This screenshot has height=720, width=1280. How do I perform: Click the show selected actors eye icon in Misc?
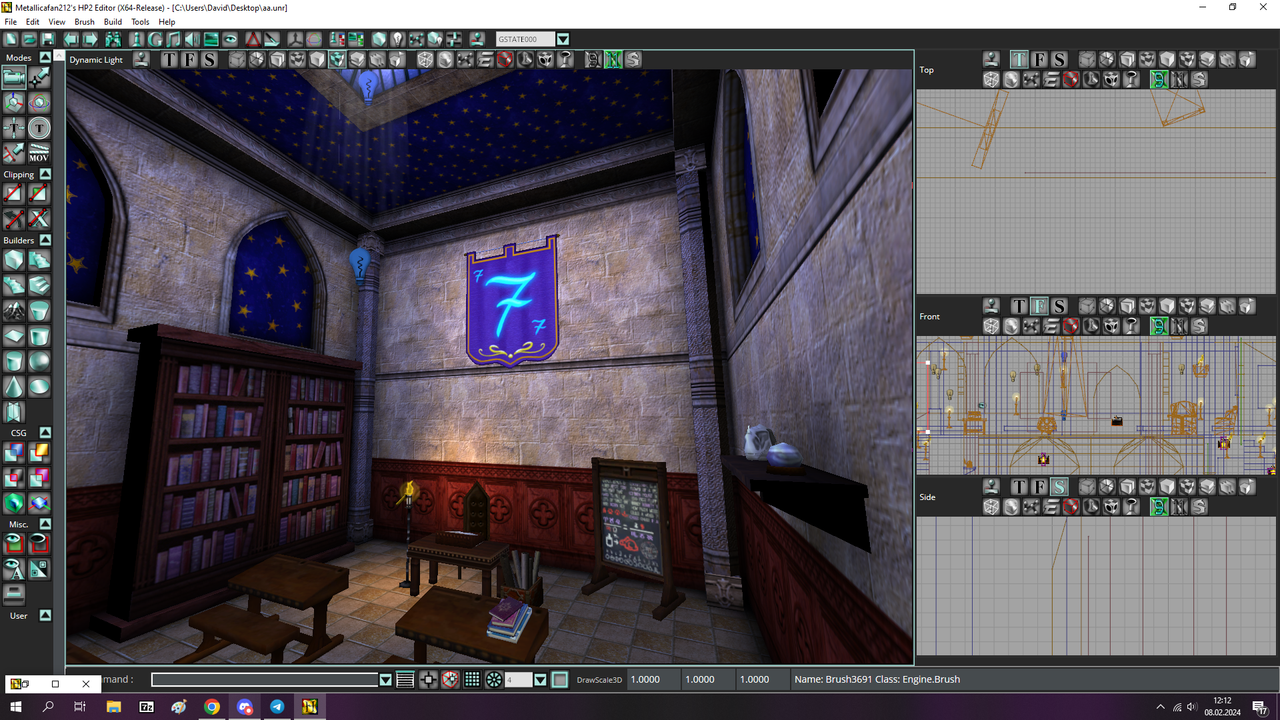(14, 543)
